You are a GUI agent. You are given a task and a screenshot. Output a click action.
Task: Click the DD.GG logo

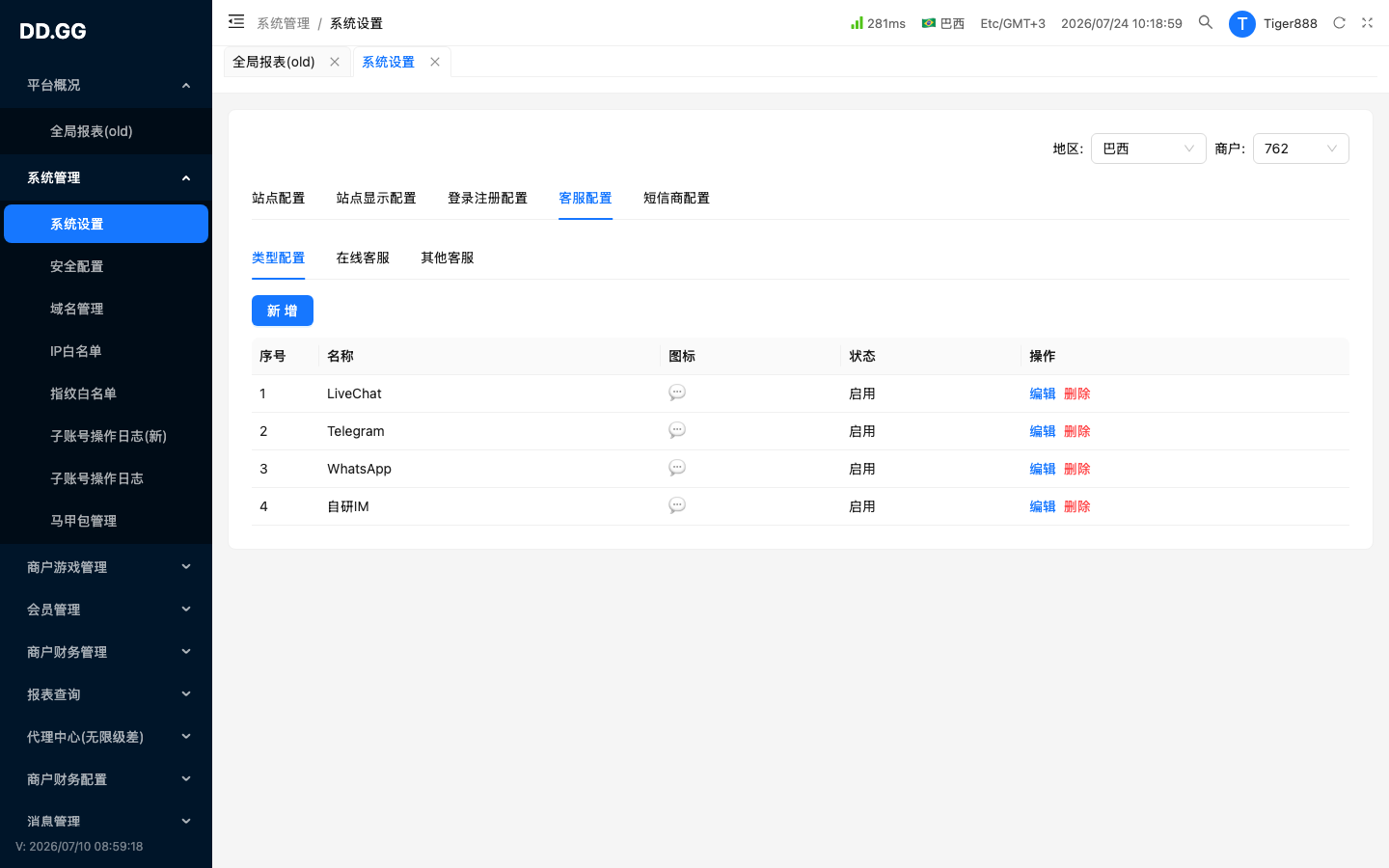[x=53, y=31]
